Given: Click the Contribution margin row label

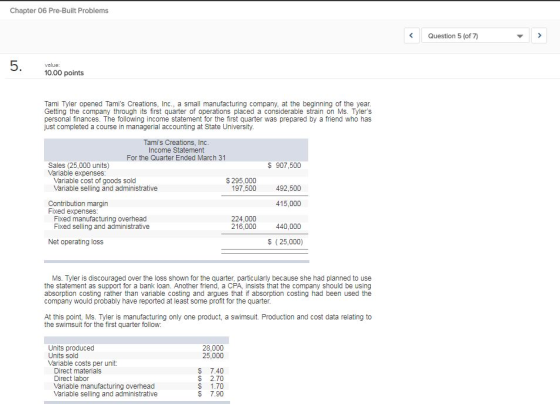Looking at the screenshot, I should click(x=78, y=204).
